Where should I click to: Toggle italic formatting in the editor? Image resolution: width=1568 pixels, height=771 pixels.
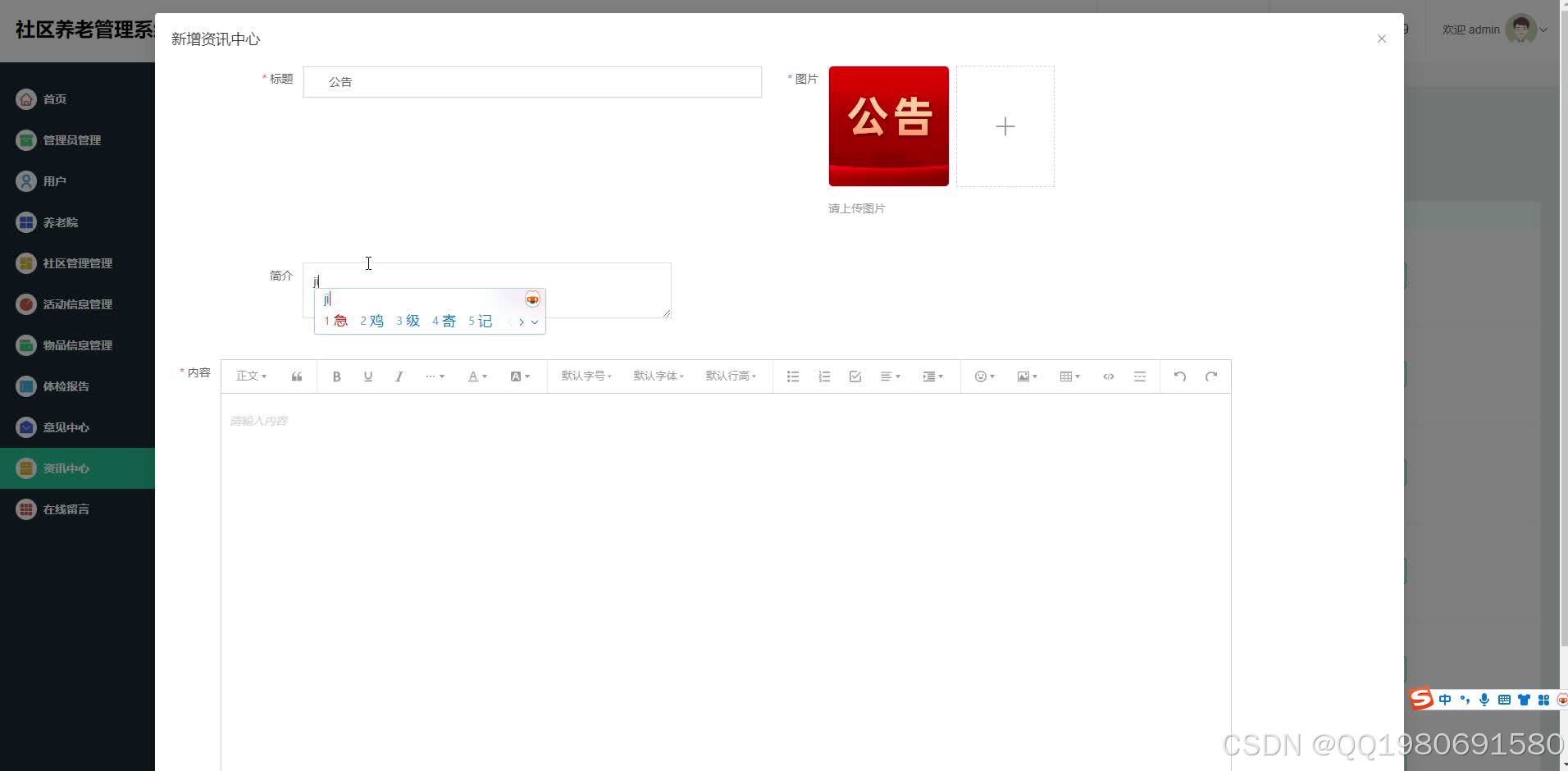(399, 376)
